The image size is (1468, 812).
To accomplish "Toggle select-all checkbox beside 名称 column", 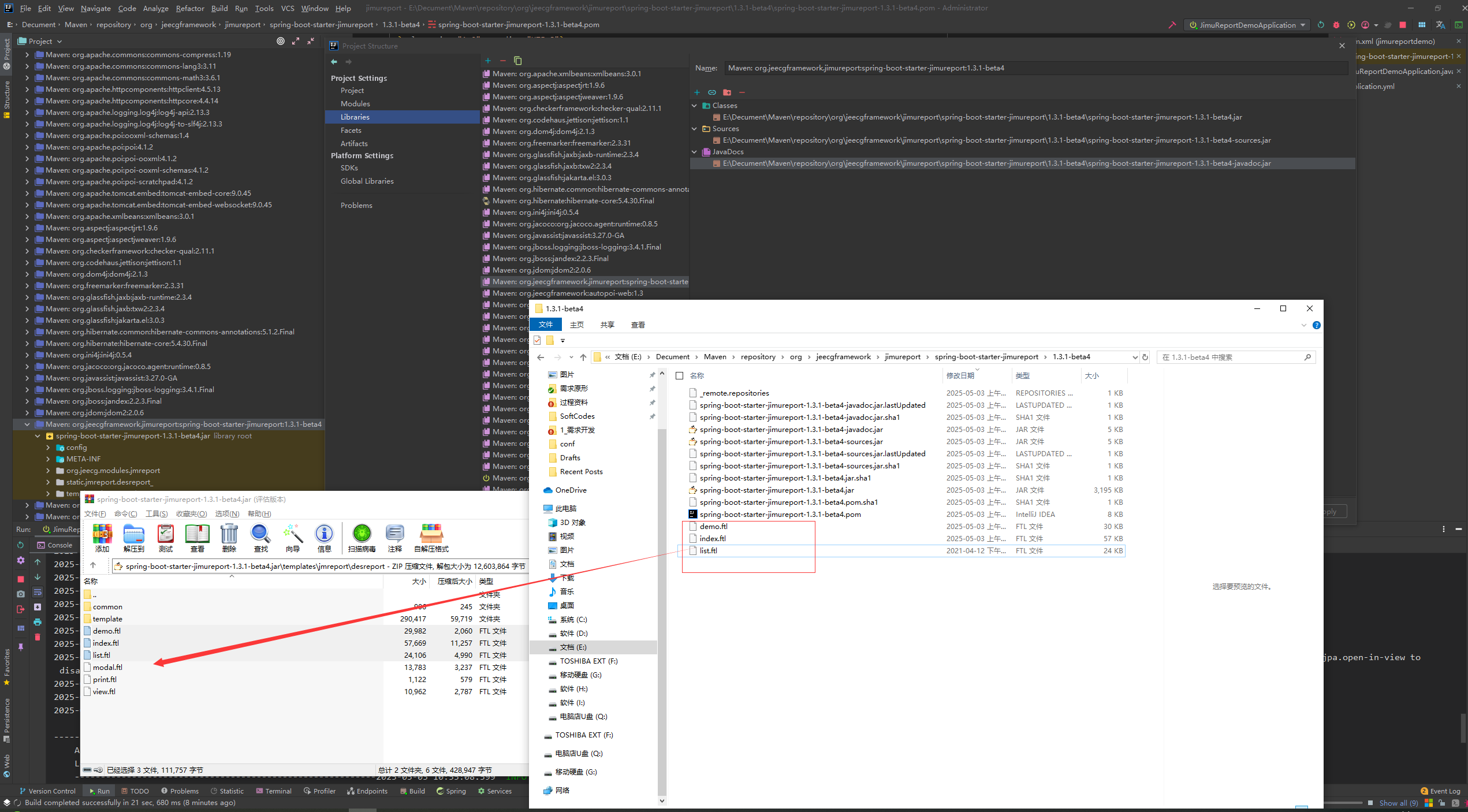I will pos(680,376).
